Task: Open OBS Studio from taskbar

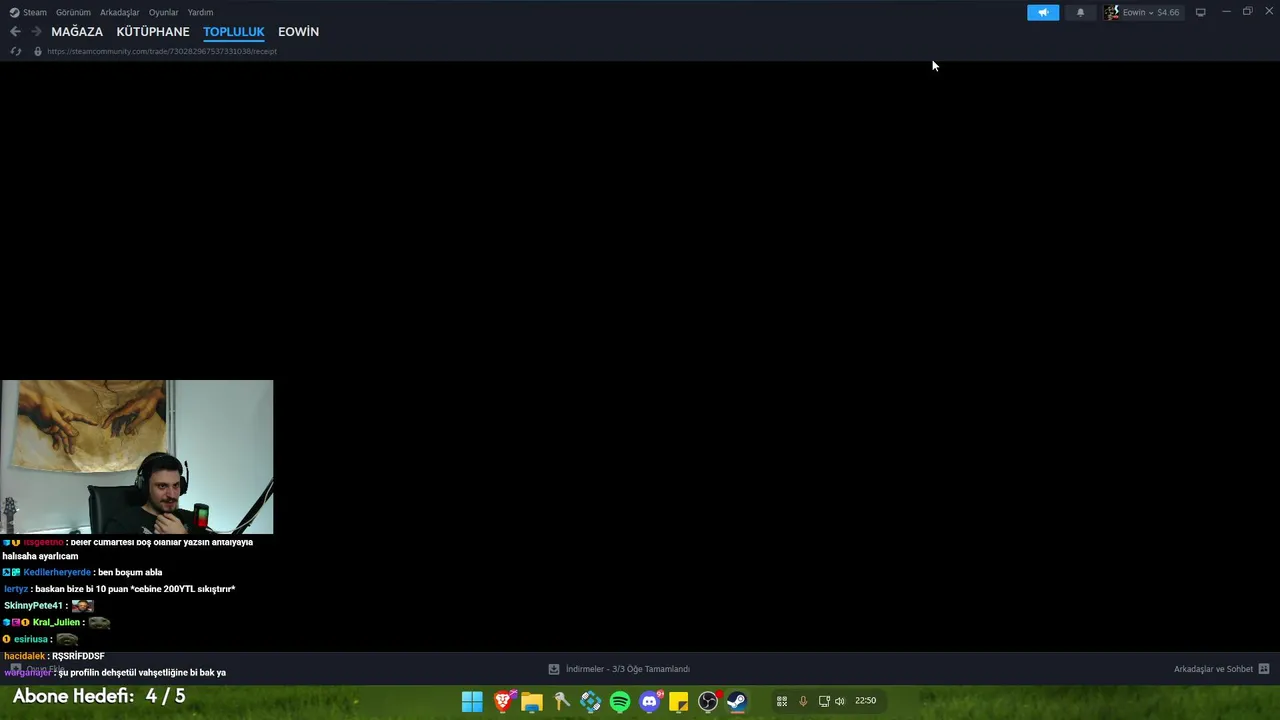Action: [708, 702]
